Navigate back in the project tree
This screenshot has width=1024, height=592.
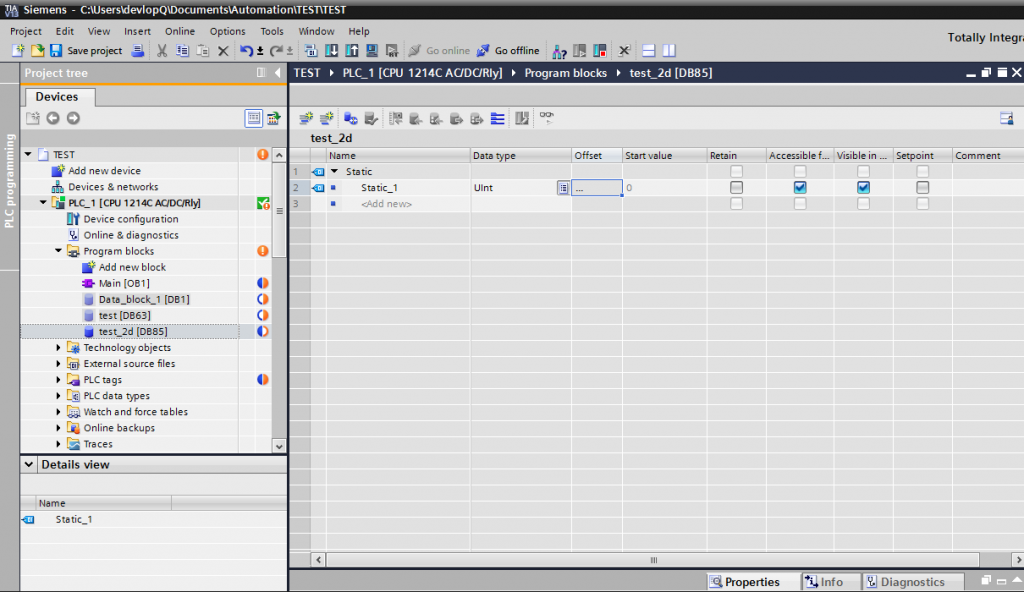53,118
